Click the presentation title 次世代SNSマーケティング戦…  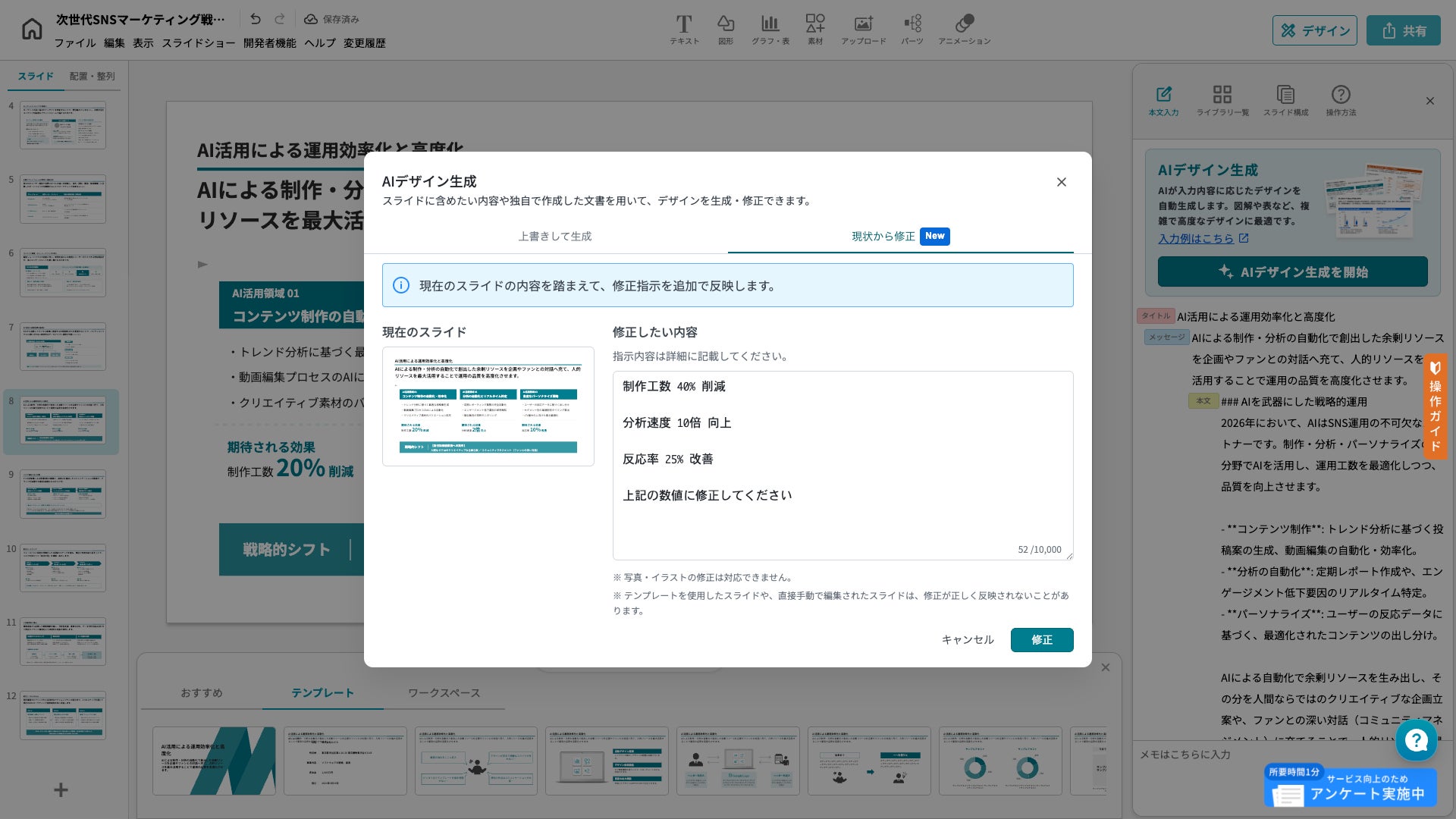[141, 19]
